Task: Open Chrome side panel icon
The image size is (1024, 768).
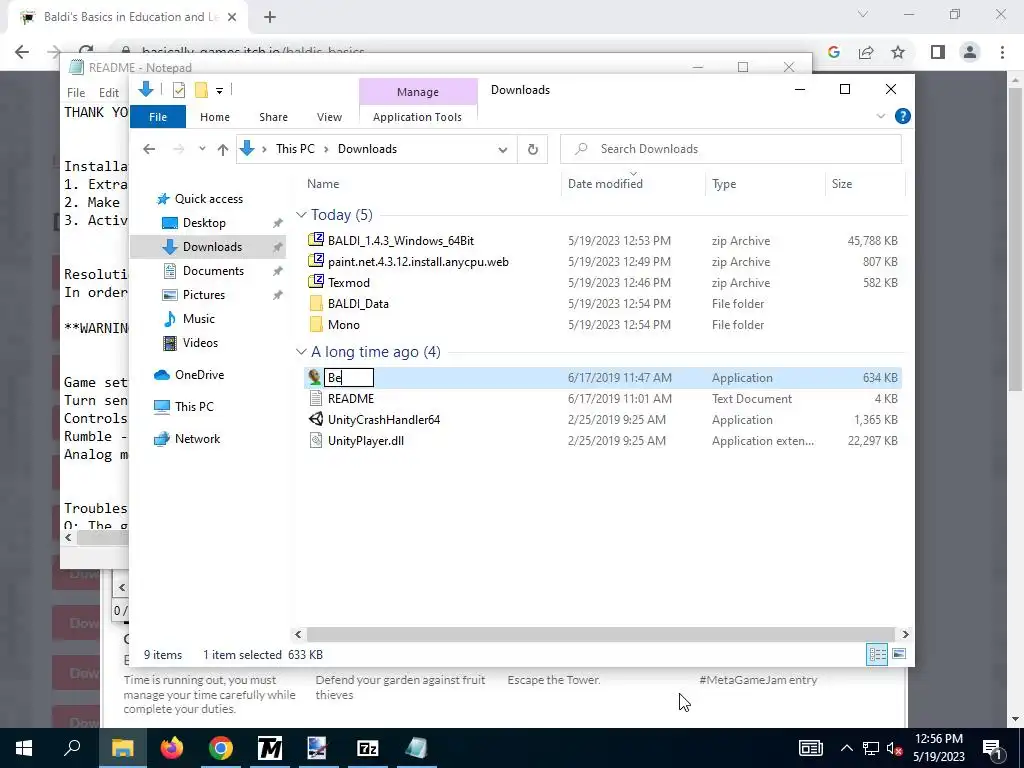Action: tap(938, 52)
